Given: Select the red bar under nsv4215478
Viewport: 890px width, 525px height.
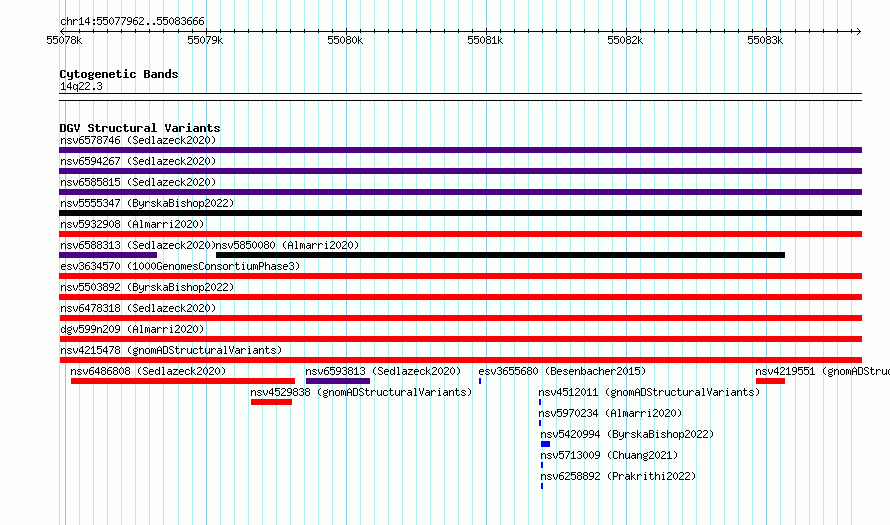Looking at the screenshot, I should pyautogui.click(x=460, y=360).
